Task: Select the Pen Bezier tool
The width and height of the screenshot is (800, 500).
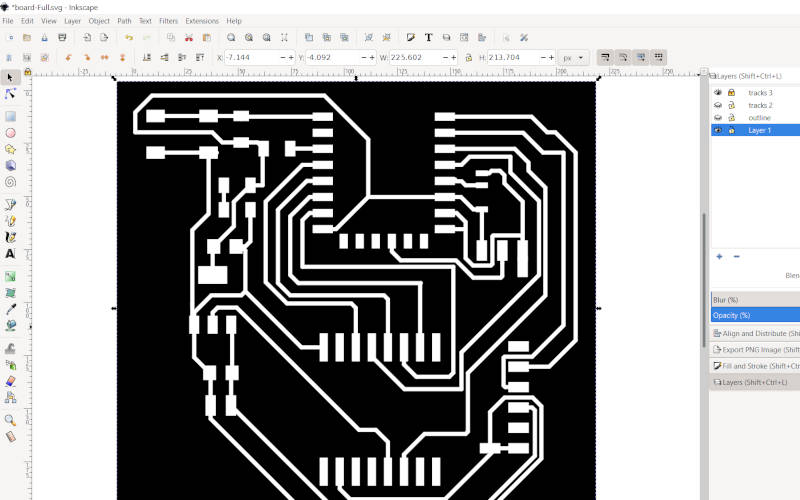Action: tap(10, 204)
